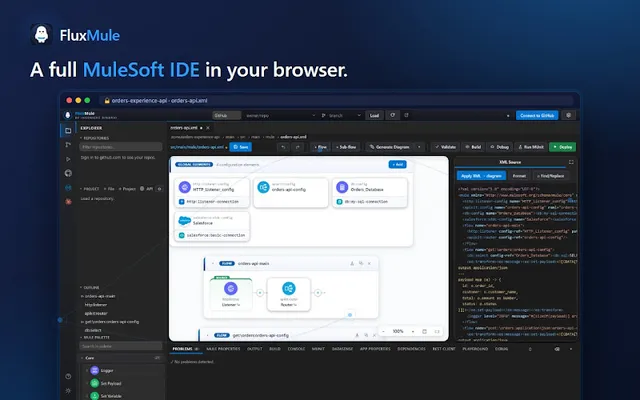Collapse the orders-api-main flow
Image resolution: width=640 pixels, height=400 pixels.
click(x=213, y=264)
